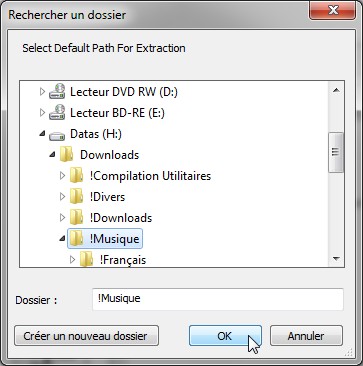Select the Datas (H:) disk icon
363x366 pixels.
(57, 135)
